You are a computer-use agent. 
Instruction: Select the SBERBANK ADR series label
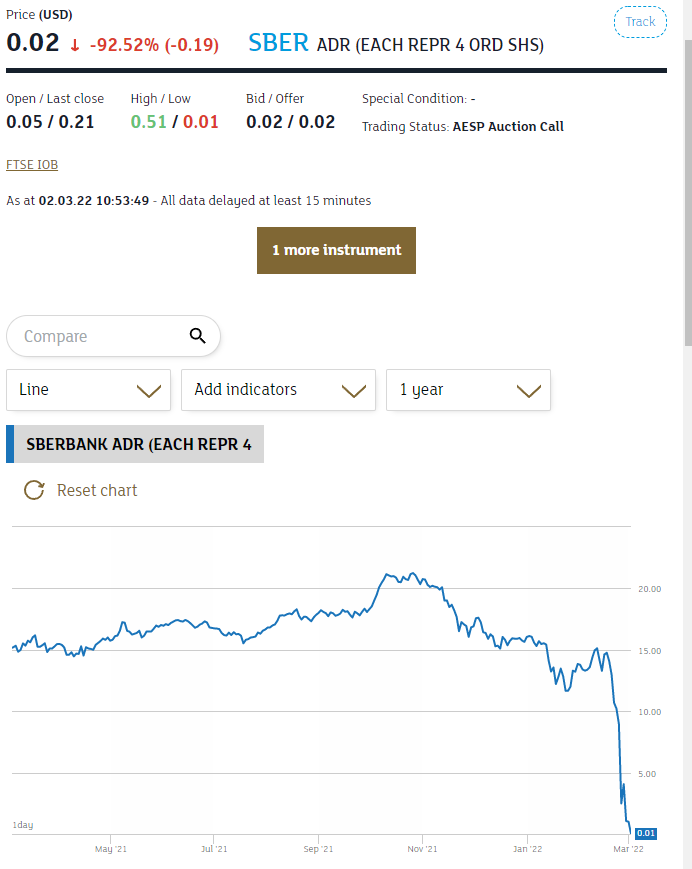pyautogui.click(x=135, y=444)
